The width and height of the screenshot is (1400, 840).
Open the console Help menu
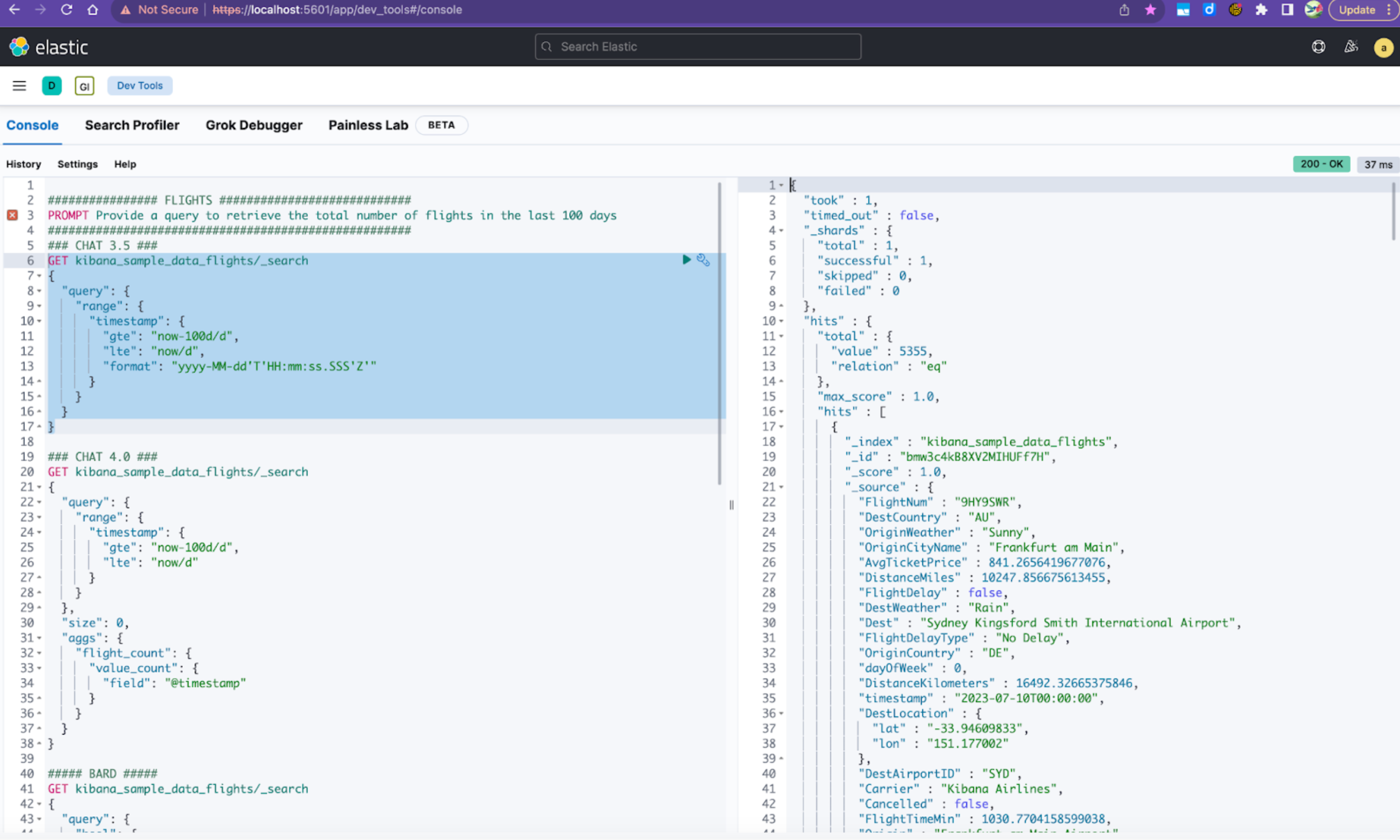pos(125,164)
